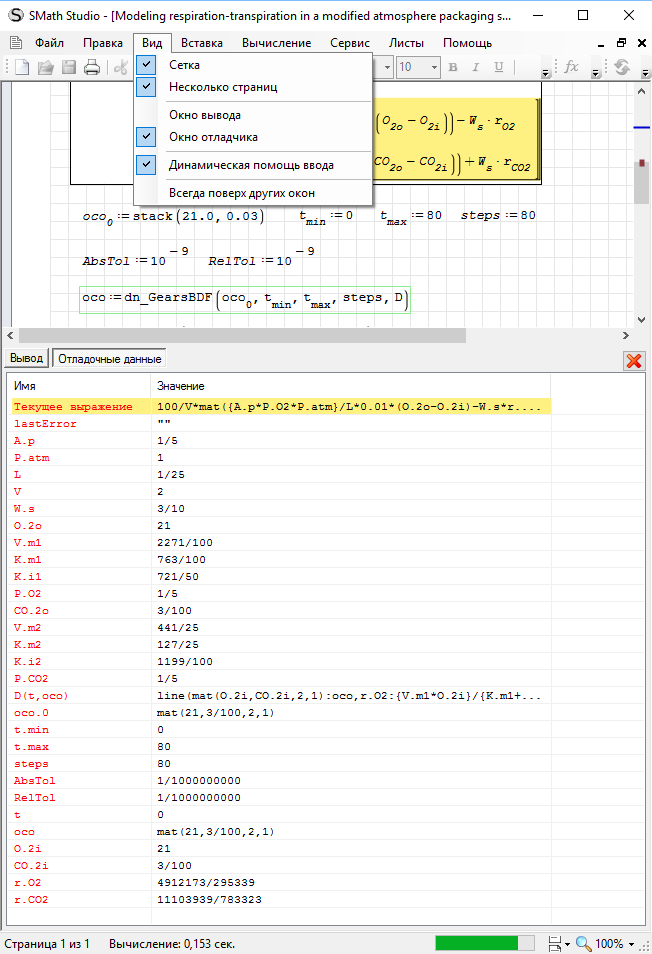Viewport: 652px width, 954px height.
Task: Open the Вычисление menu
Action: 276,43
